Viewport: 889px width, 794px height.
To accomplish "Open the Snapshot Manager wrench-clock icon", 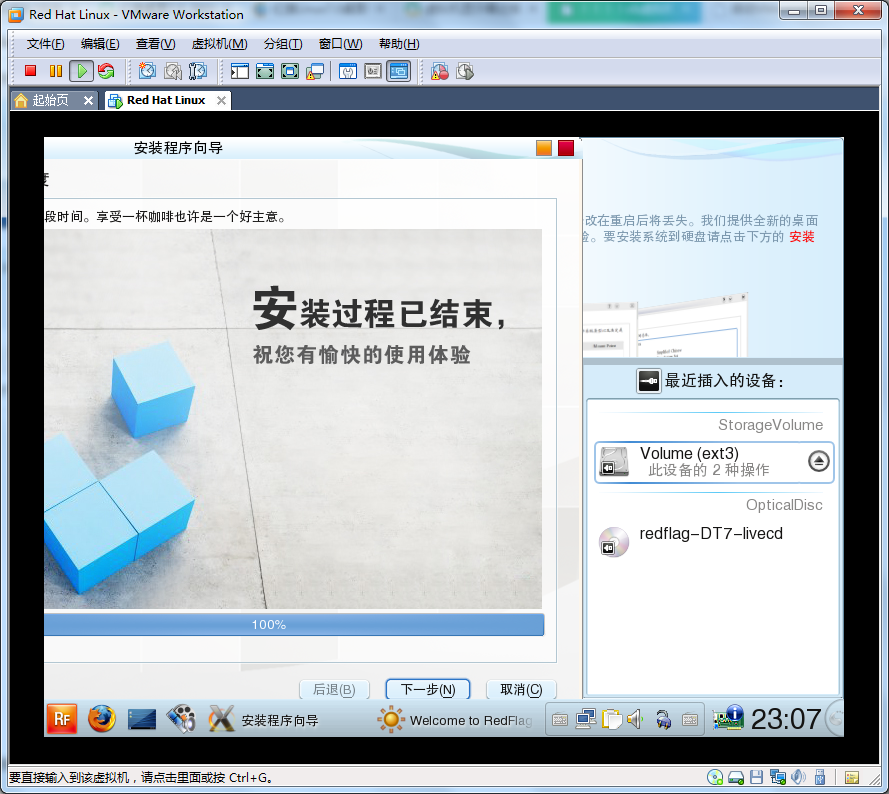I will [x=198, y=71].
